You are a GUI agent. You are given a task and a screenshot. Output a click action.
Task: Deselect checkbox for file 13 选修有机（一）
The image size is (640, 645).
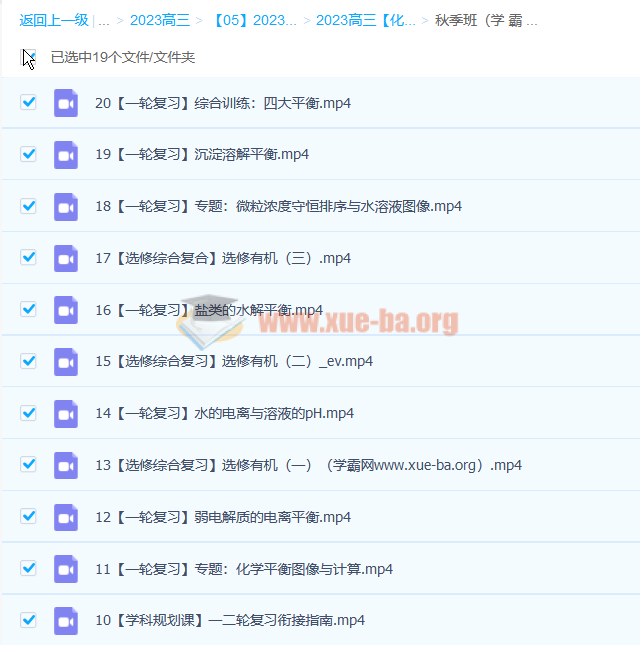tap(29, 464)
